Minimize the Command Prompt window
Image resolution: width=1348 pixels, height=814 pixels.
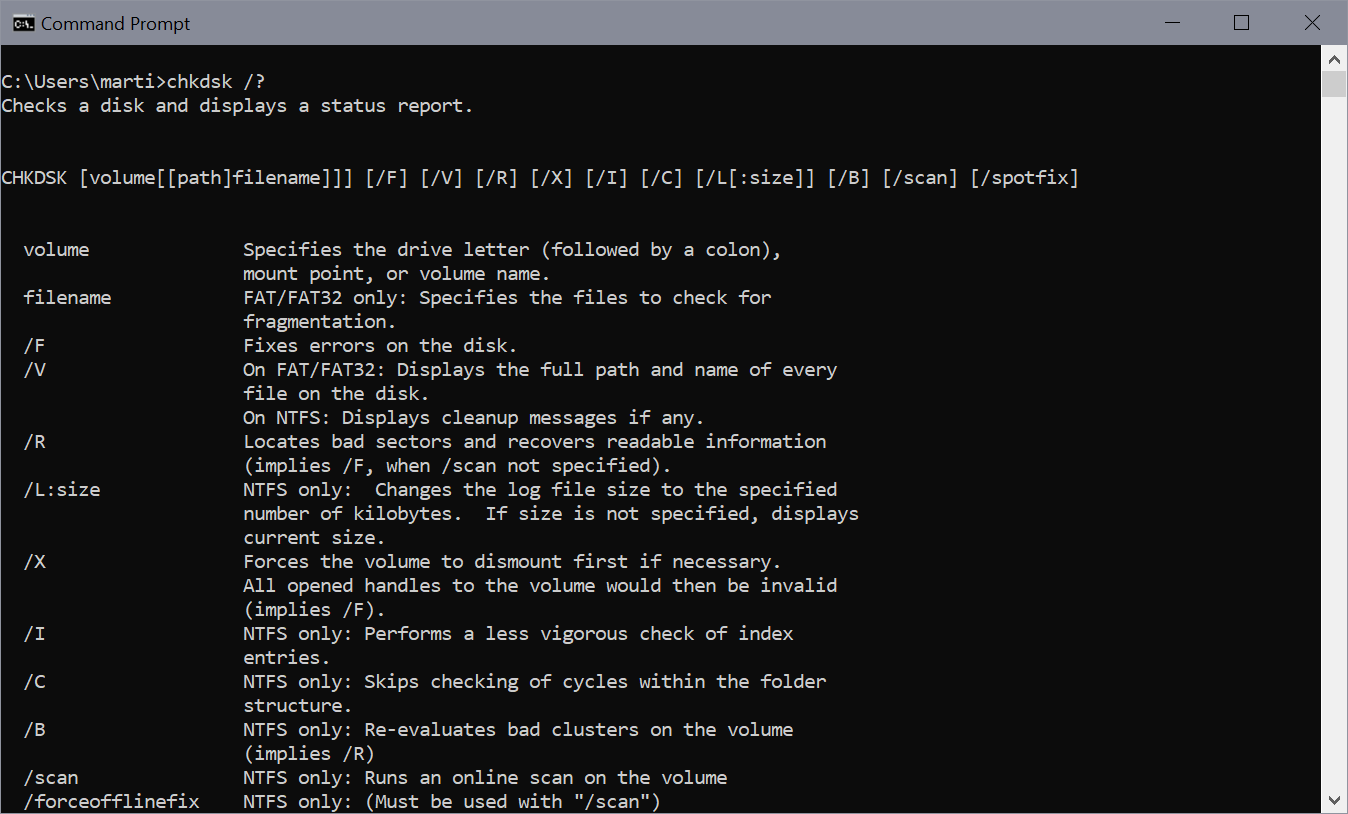click(1170, 23)
